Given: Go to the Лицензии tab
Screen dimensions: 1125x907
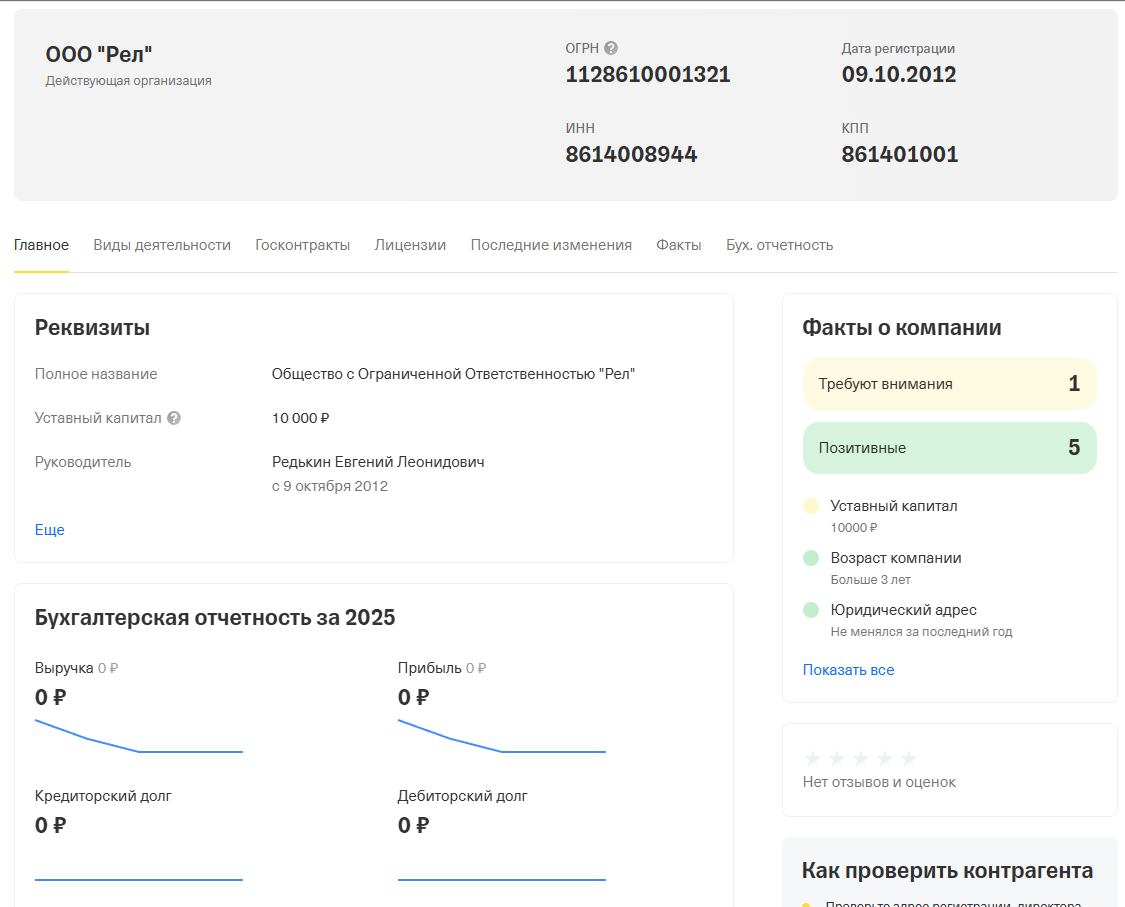Looking at the screenshot, I should (x=410, y=245).
